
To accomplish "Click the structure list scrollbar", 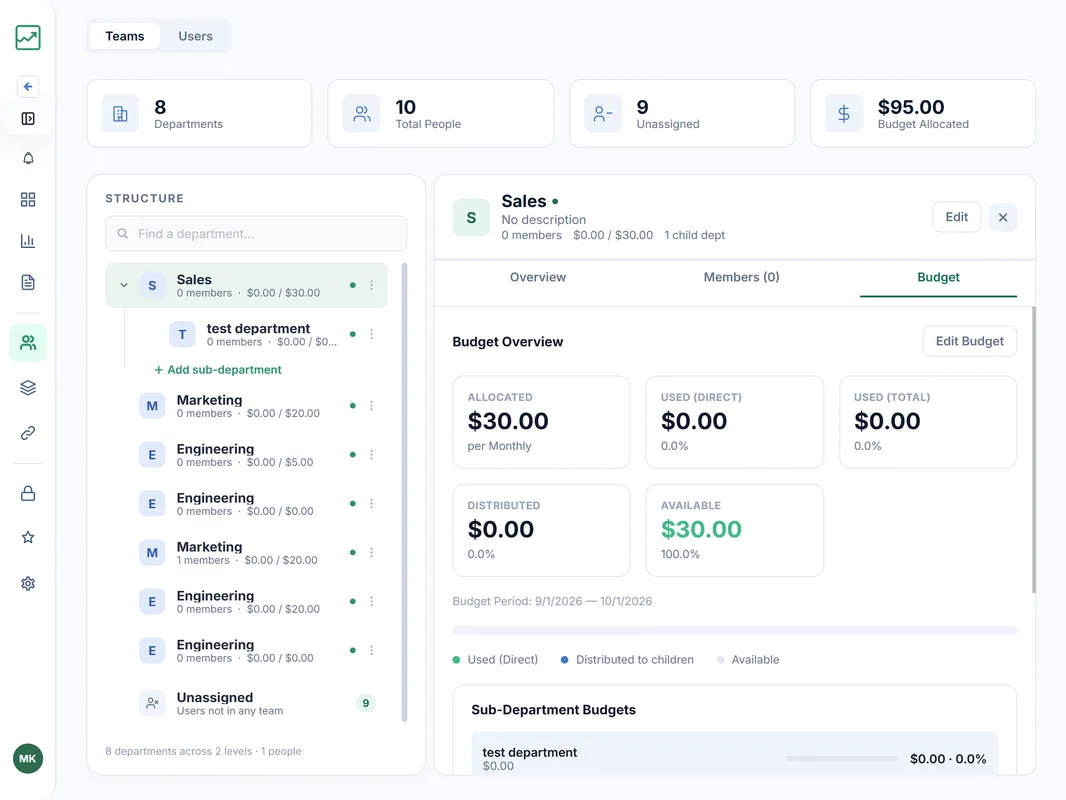I will pos(405,493).
